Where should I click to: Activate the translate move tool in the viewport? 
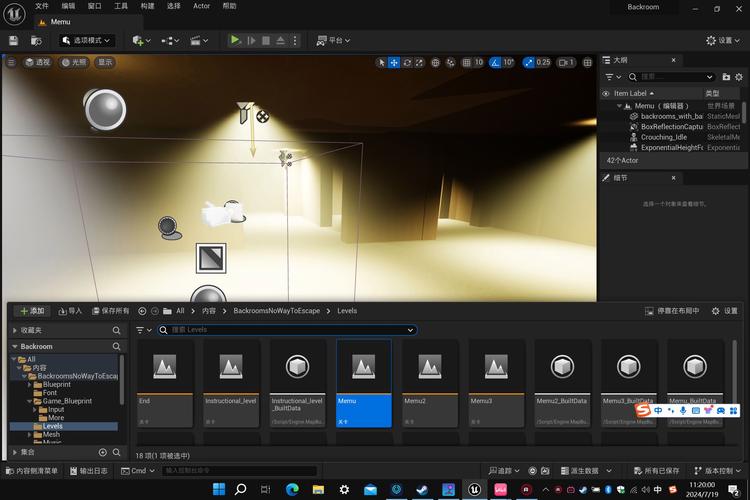pyautogui.click(x=394, y=63)
